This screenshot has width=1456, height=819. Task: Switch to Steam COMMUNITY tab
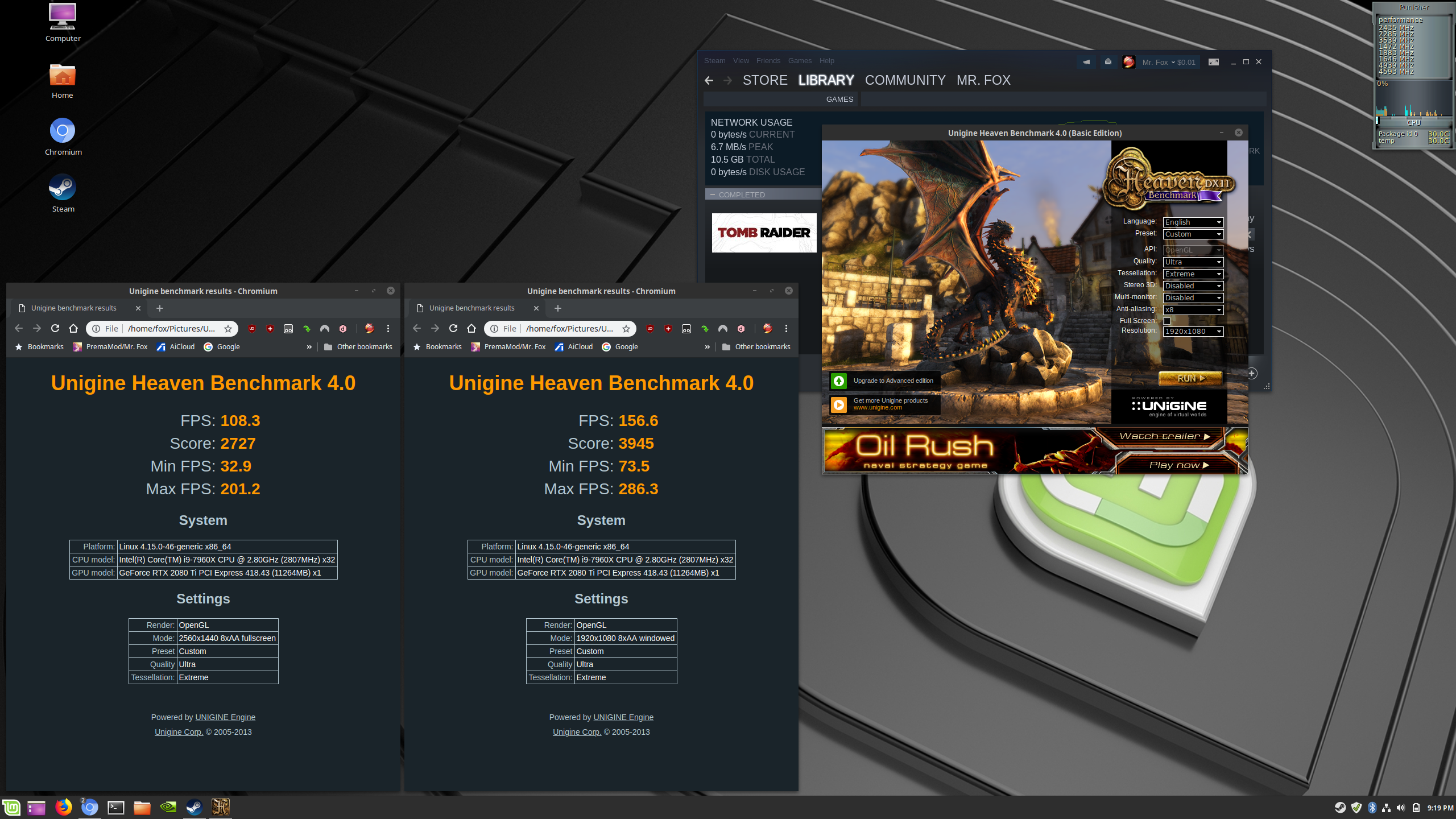905,80
